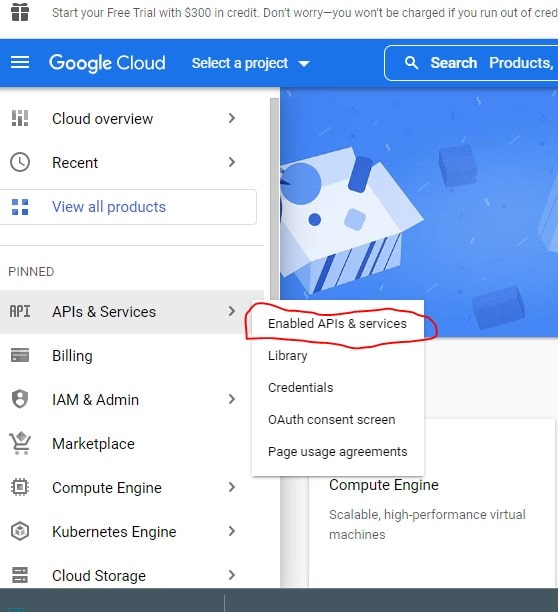The image size is (558, 612).
Task: Open Cloud Storage in the sidebar
Action: [132, 575]
